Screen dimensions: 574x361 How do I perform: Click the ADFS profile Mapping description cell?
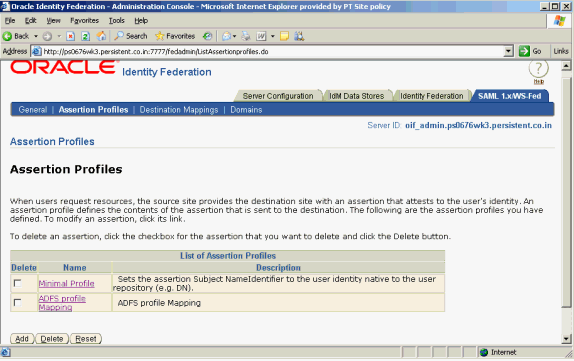coord(278,303)
